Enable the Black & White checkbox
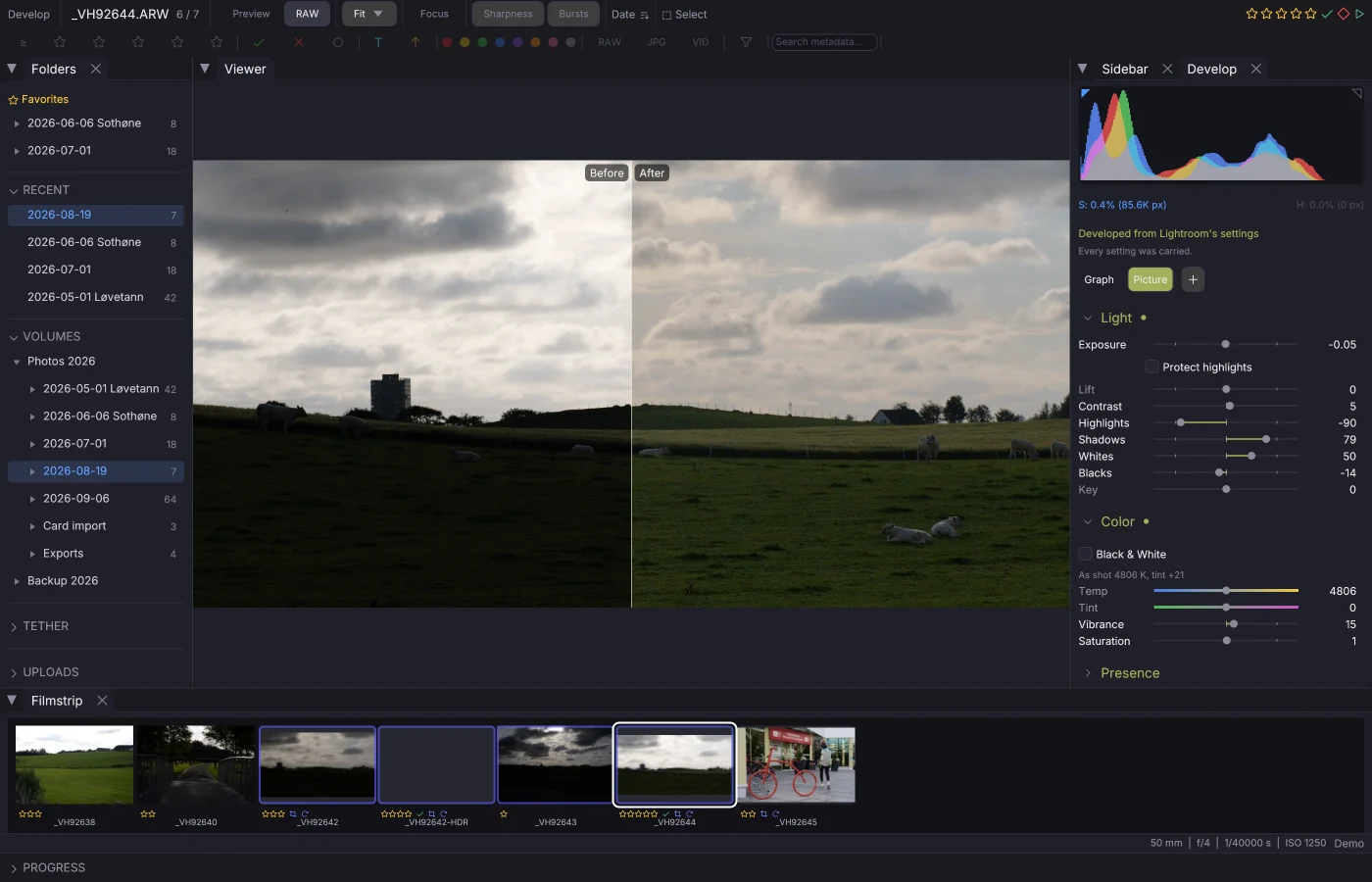Screen dimensions: 1372x882 pyautogui.click(x=1085, y=554)
